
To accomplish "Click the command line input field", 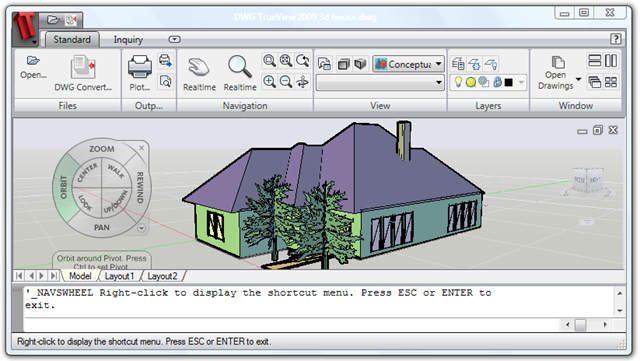I will 292,325.
